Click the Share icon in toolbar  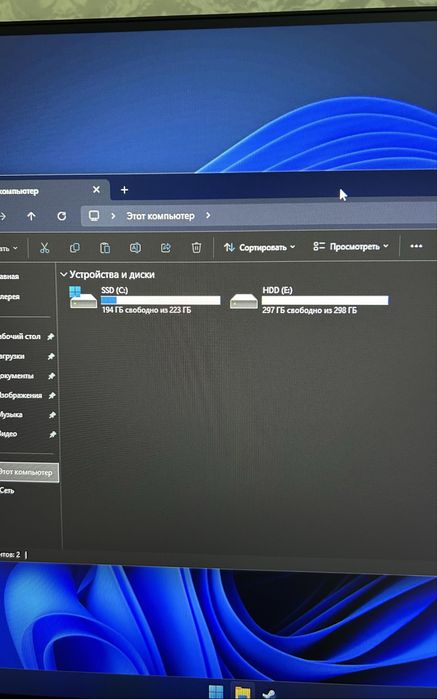165,247
